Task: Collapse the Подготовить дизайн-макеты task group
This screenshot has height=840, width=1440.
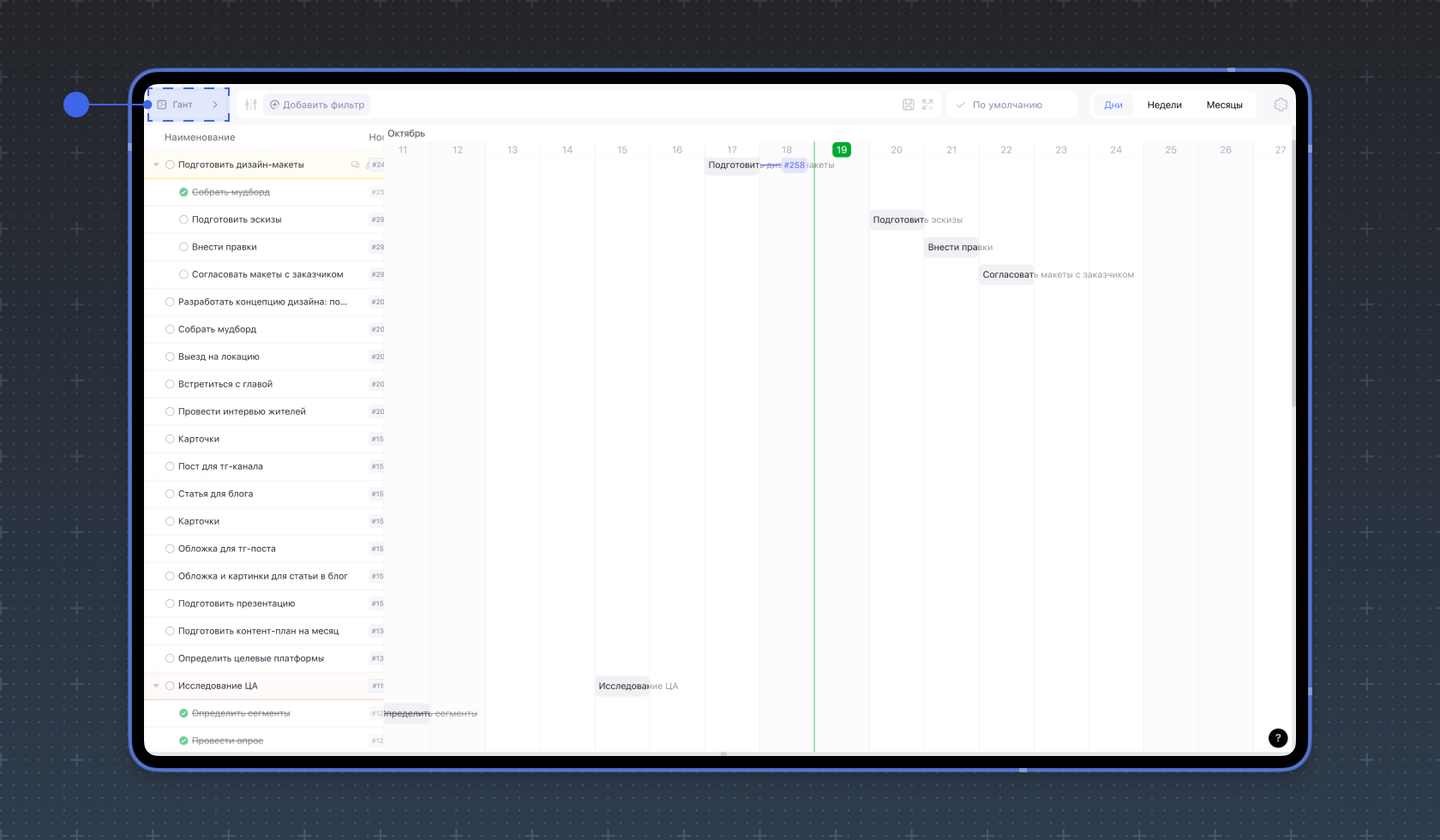Action: tap(156, 165)
